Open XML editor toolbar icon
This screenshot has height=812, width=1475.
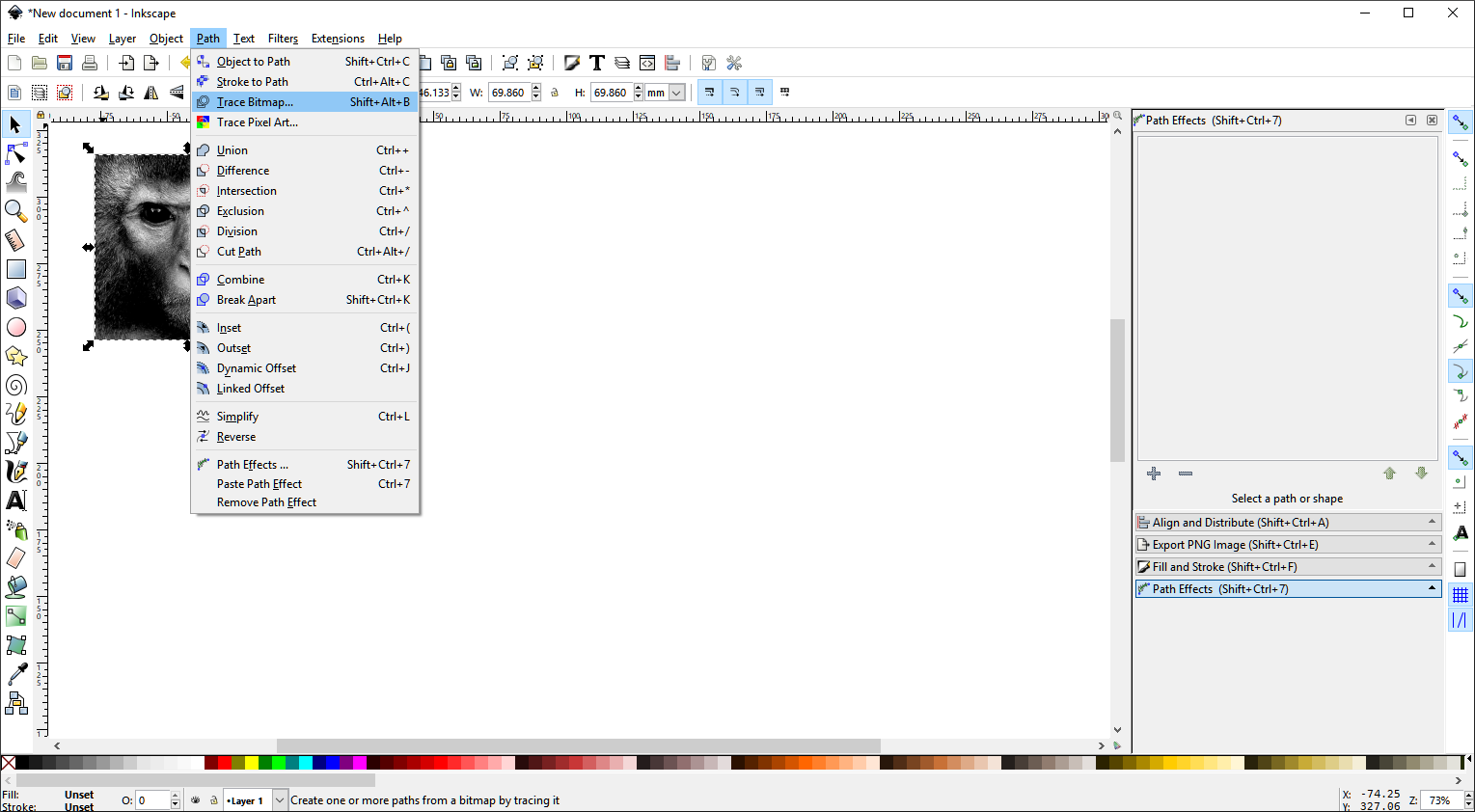[x=647, y=63]
